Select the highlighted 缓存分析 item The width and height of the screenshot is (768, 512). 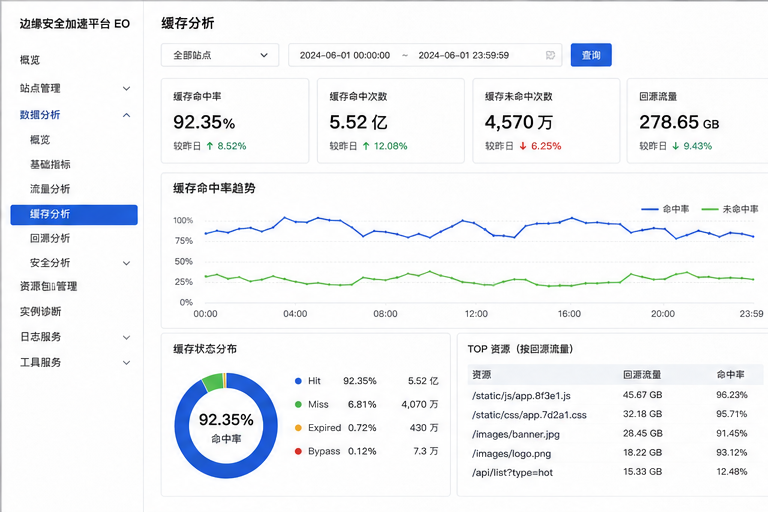pyautogui.click(x=74, y=215)
